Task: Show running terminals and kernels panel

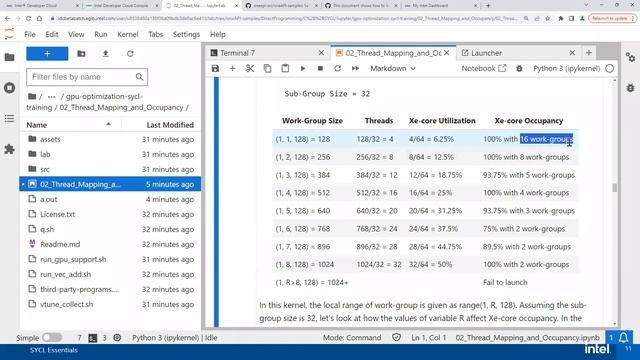Action: 9,88
